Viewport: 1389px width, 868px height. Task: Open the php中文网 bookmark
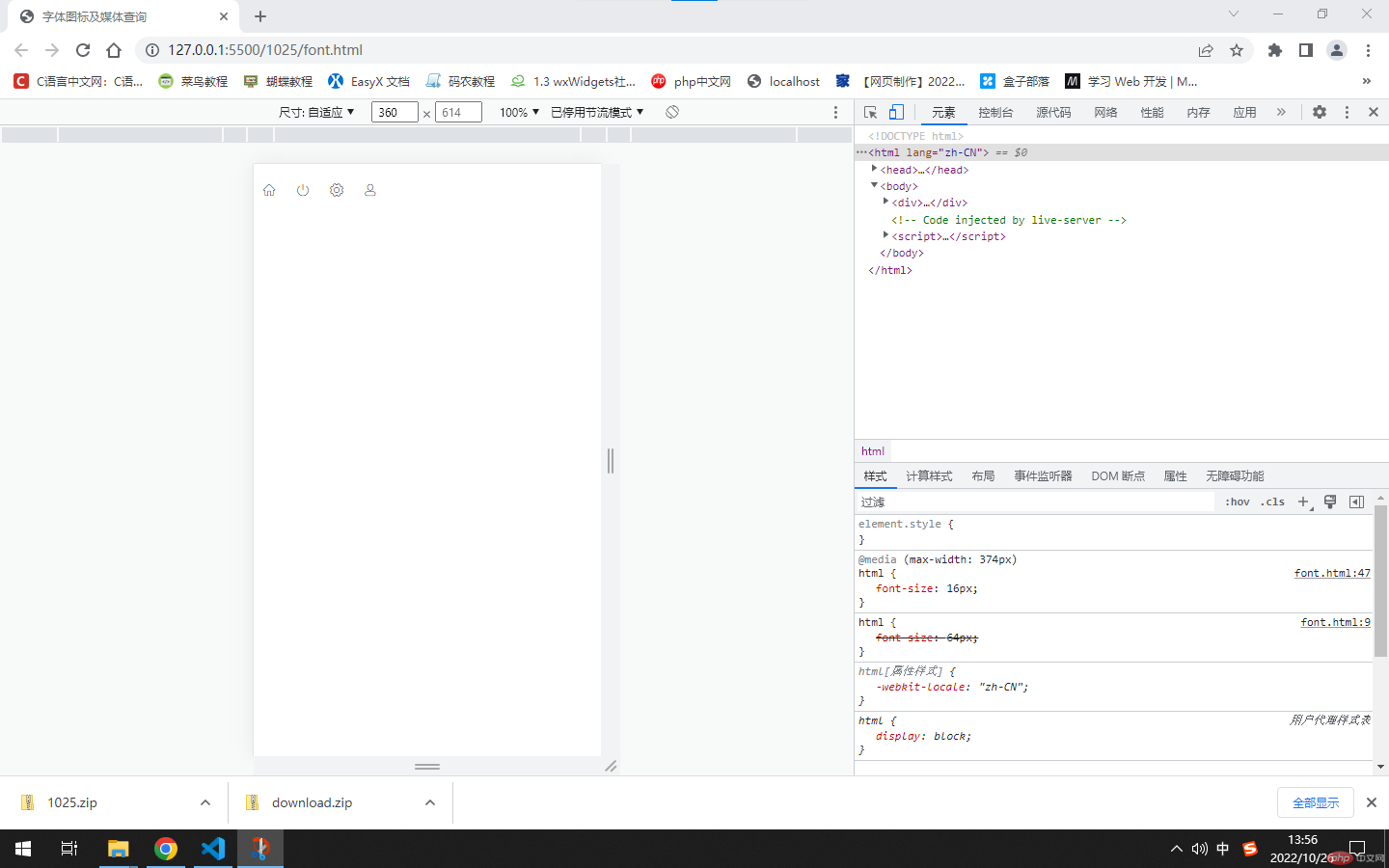point(691,81)
